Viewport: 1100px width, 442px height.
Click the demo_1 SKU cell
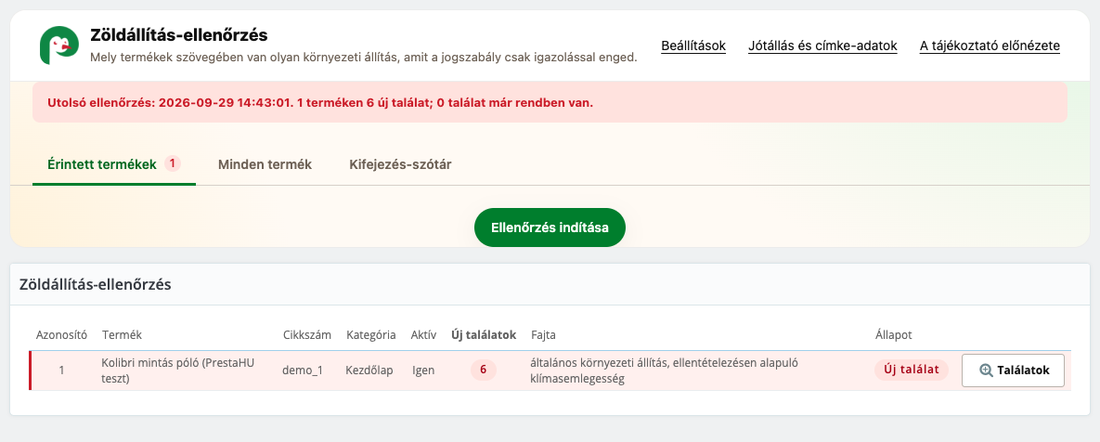(302, 370)
